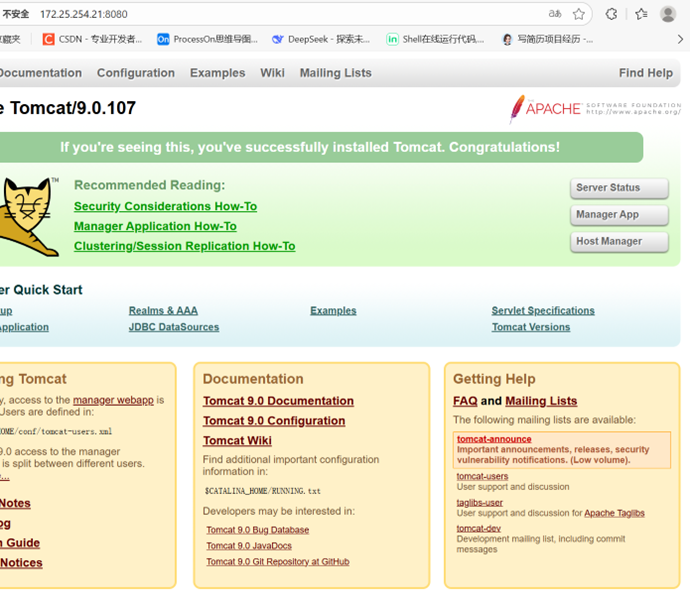Viewport: 690px width, 596px height.
Task: Click 'The following mailing lists are available' text
Action: coord(544,420)
